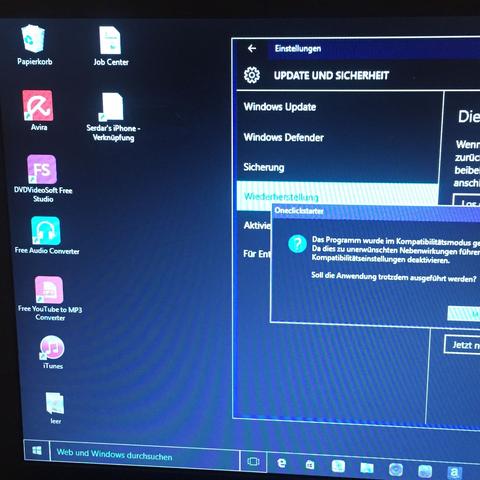The width and height of the screenshot is (480, 480).
Task: Click the 'Jetzt neu starten' button
Action: [x=463, y=345]
